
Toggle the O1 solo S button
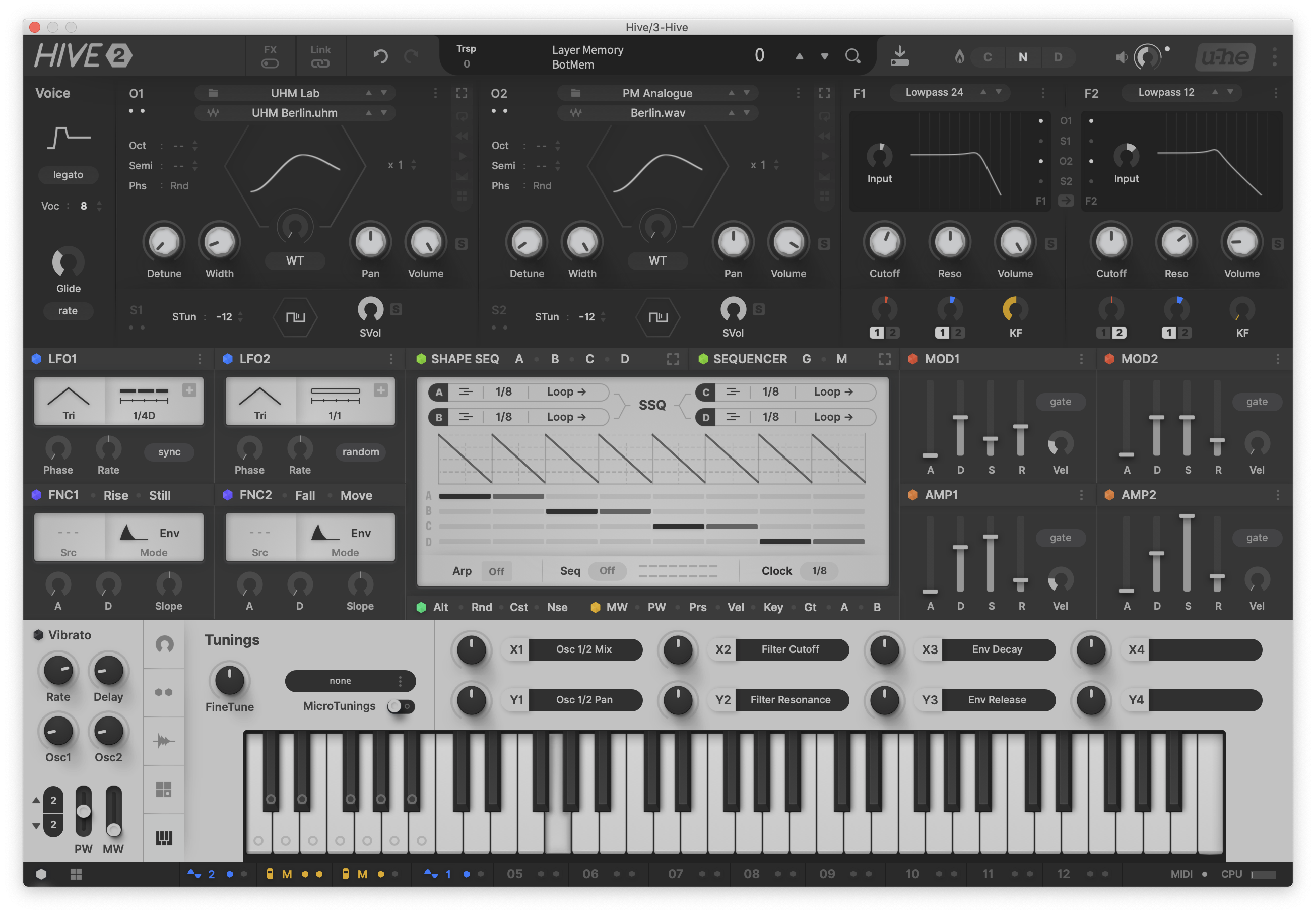tap(461, 244)
